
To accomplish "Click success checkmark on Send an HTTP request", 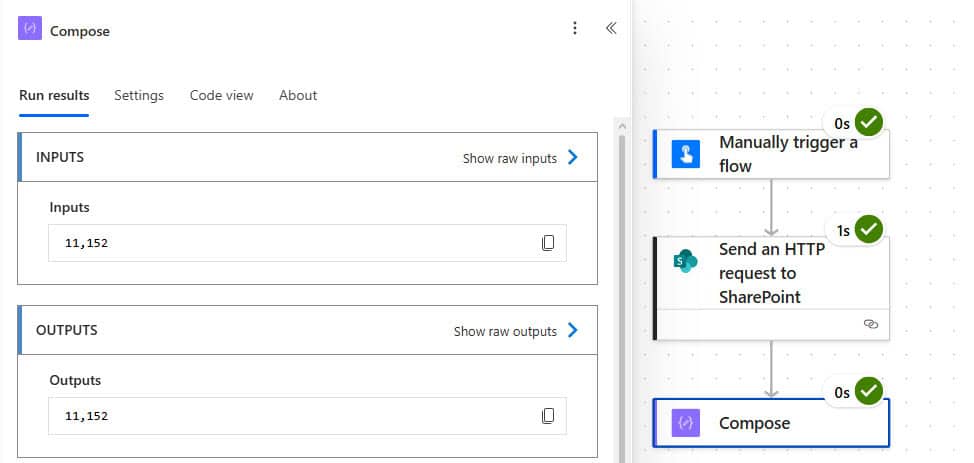I will pos(869,230).
